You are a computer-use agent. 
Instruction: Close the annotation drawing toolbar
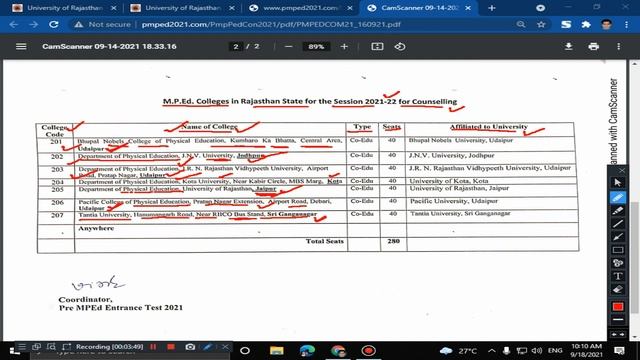point(622,170)
